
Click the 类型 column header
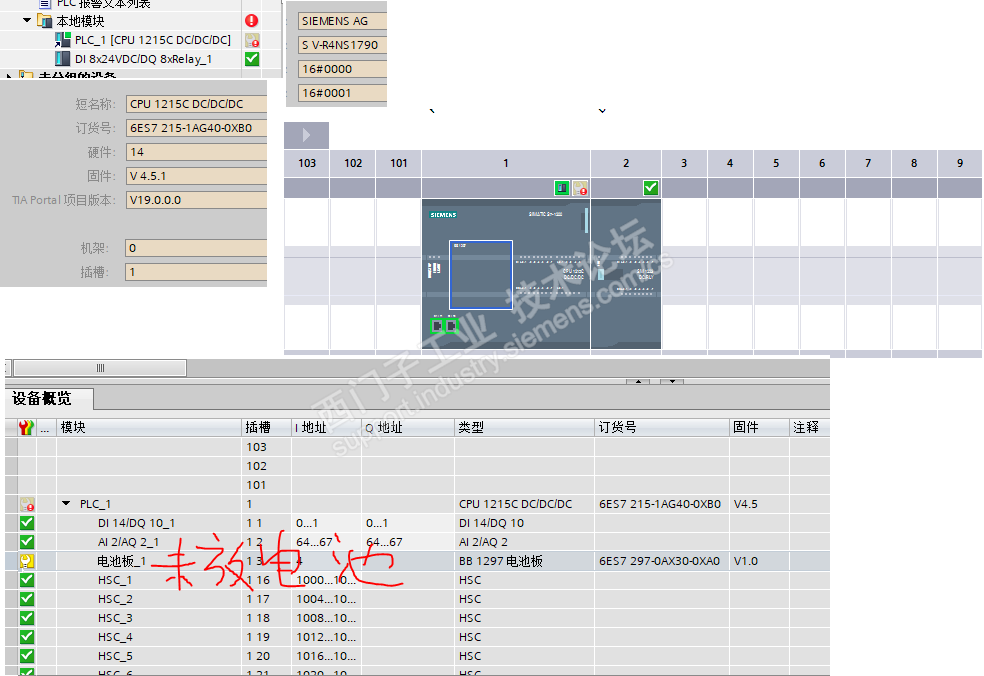tap(524, 427)
